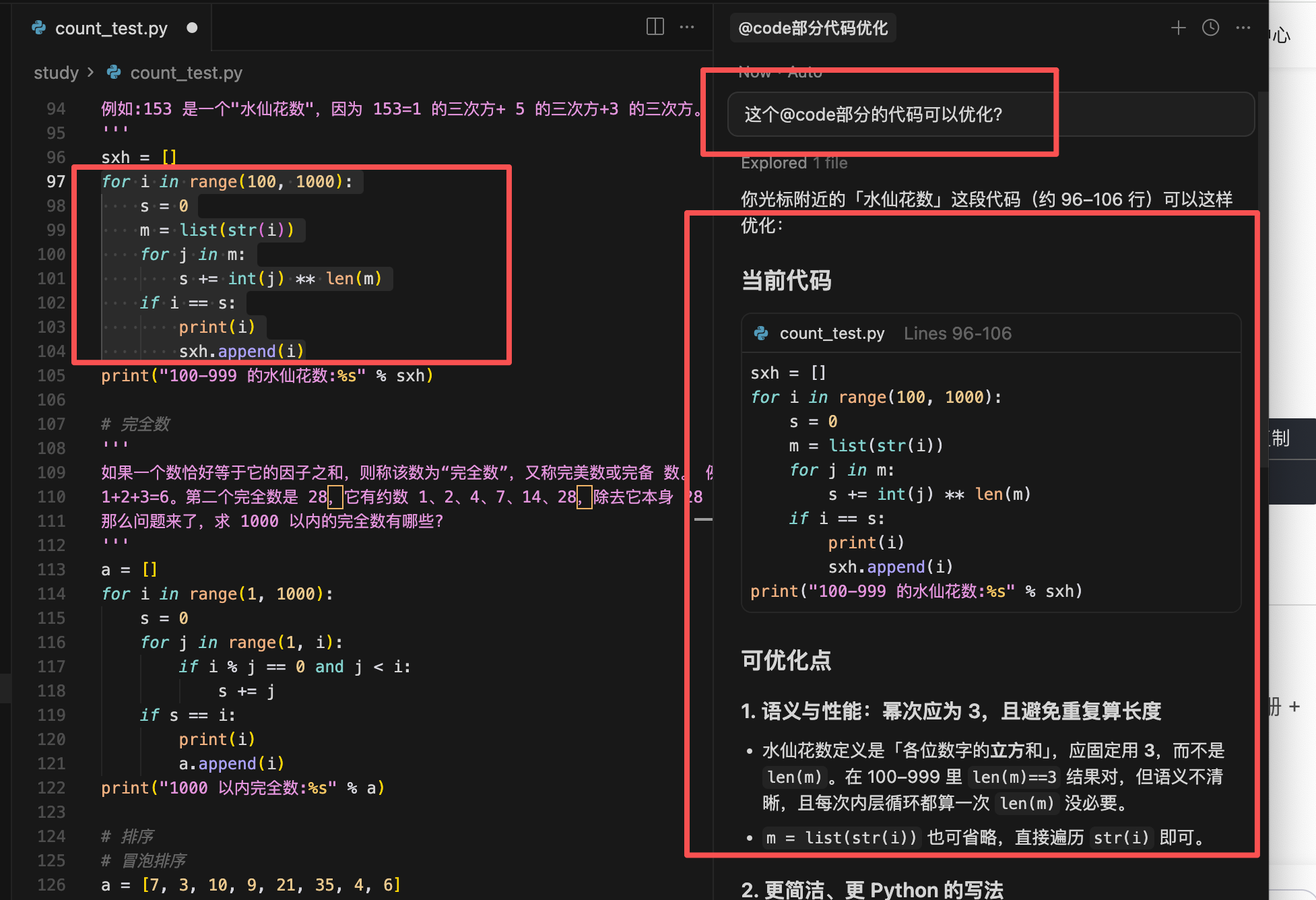Open the chat panel options (...) menu

click(x=1243, y=28)
